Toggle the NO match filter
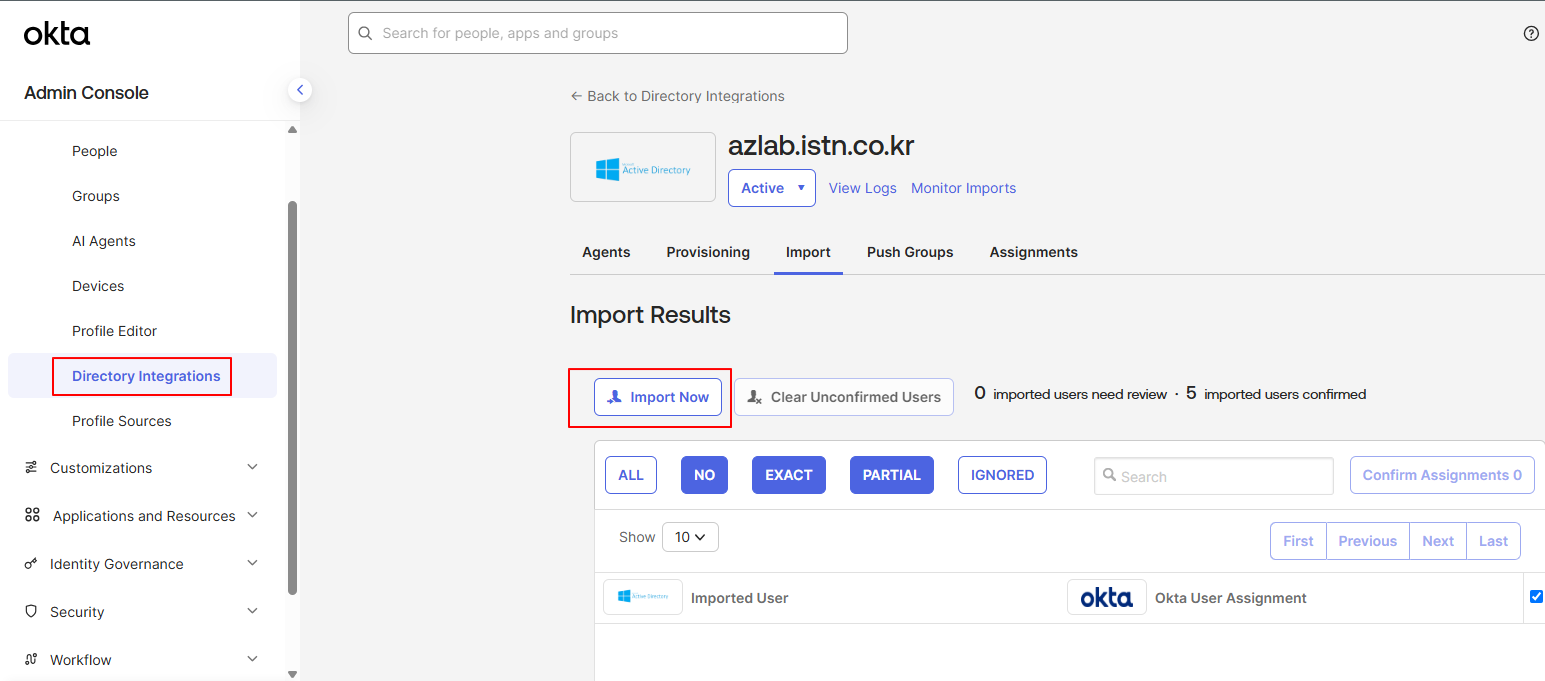 coord(705,475)
